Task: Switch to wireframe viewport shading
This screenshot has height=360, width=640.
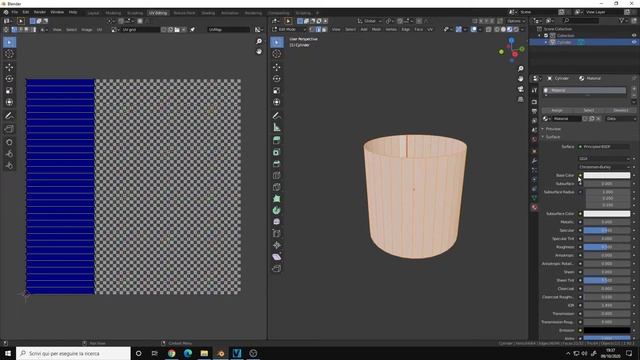Action: click(497, 29)
